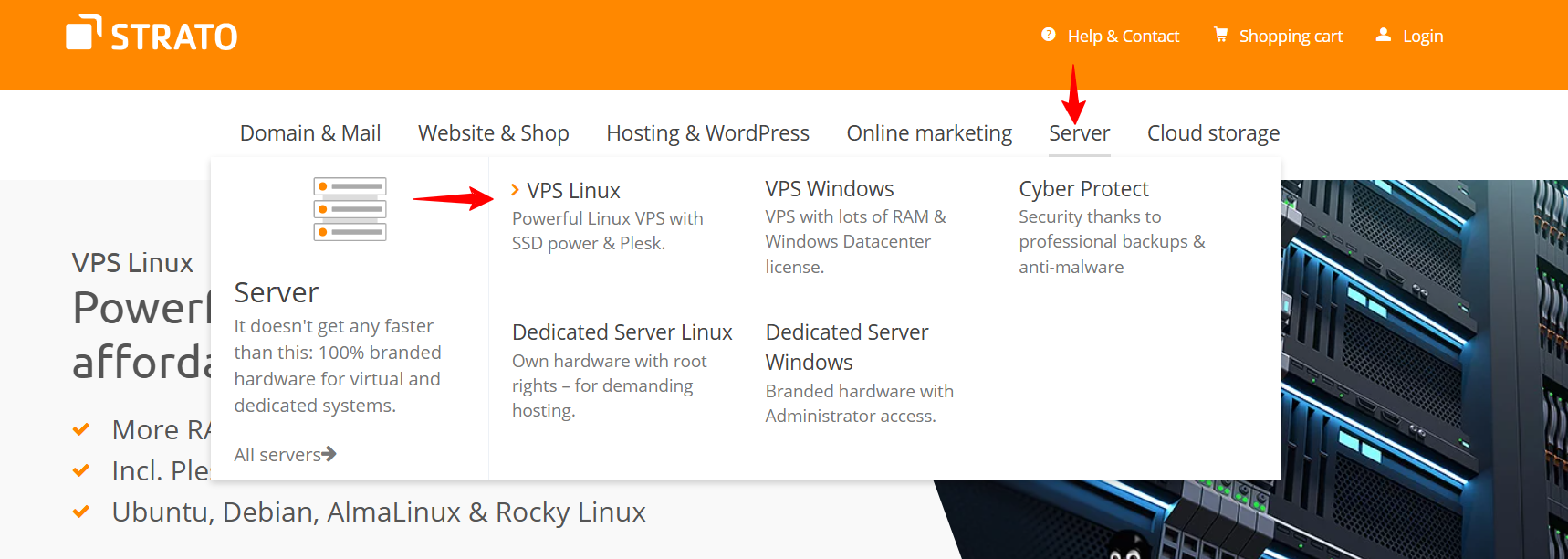Screen dimensions: 1568x559
Task: Click the chevron next to VPS Linux
Action: tap(516, 190)
